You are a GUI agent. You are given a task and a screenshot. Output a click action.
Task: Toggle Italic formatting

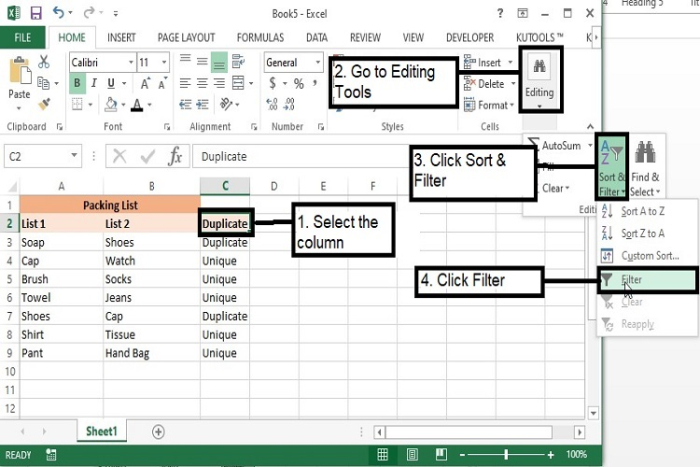coord(94,83)
